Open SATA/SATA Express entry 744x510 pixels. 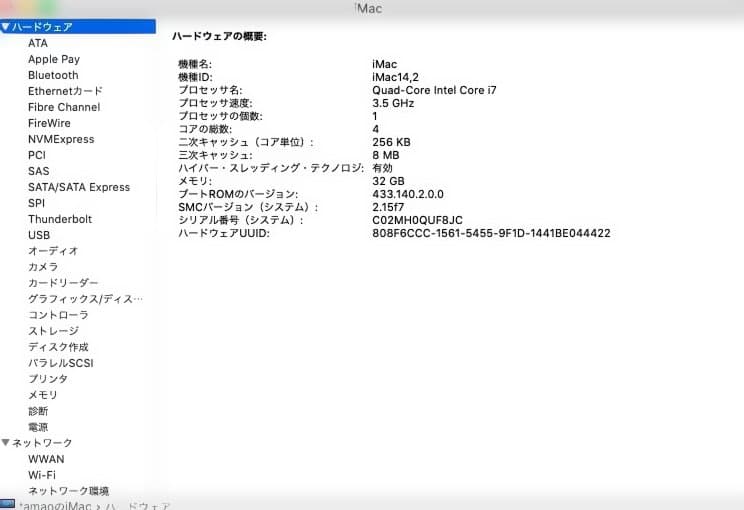click(79, 187)
